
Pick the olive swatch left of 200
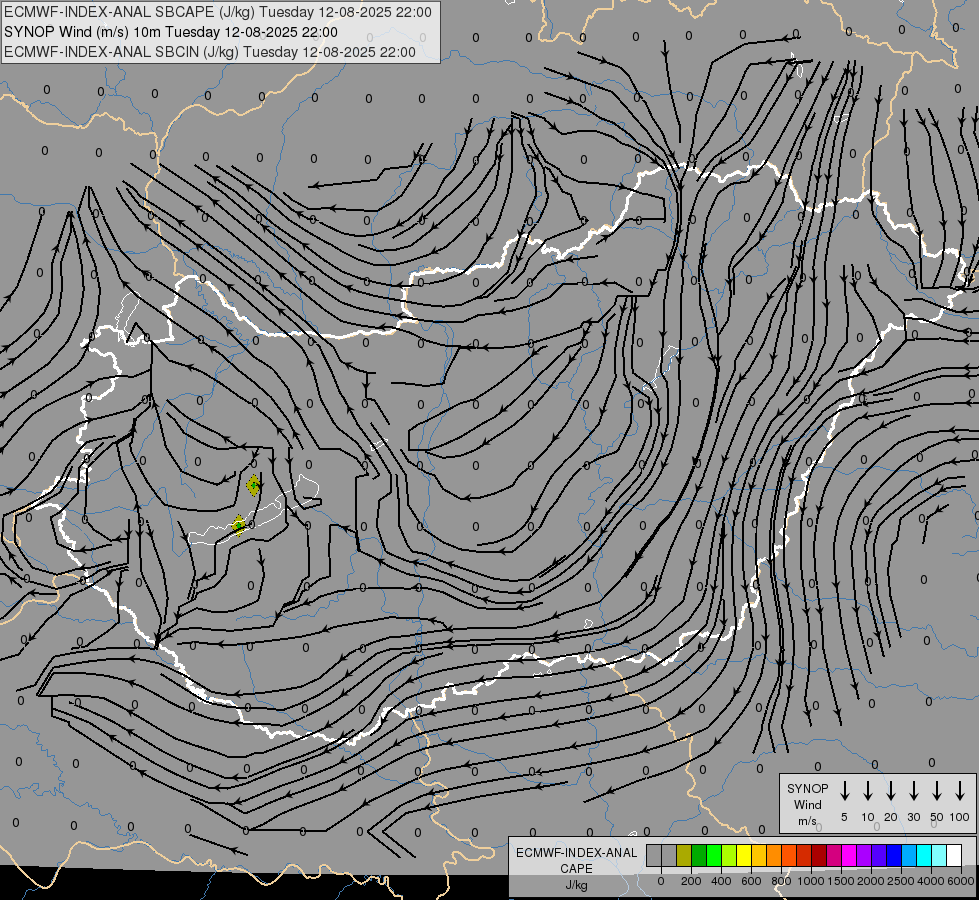click(x=684, y=855)
